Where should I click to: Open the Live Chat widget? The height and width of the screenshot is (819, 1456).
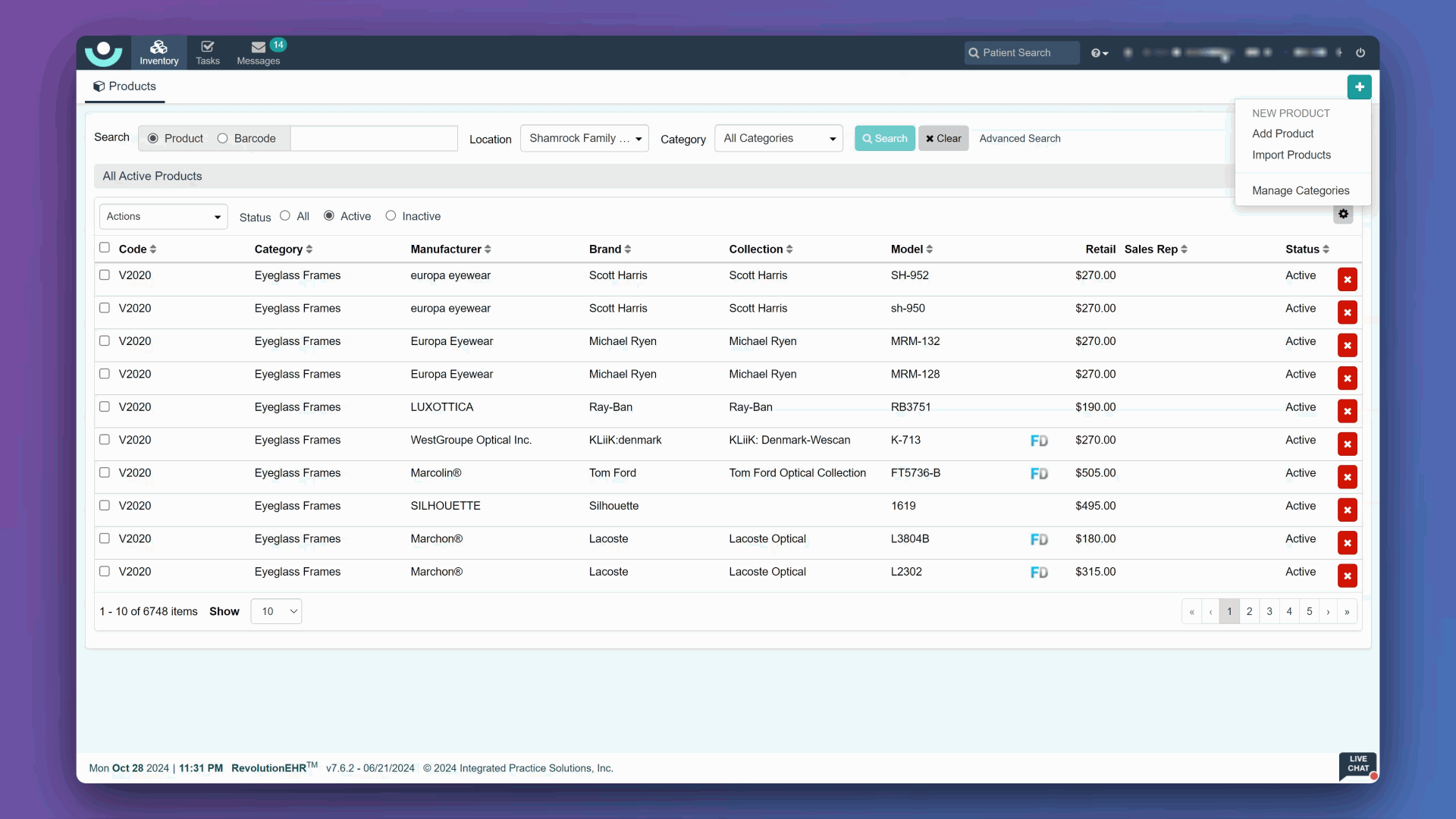1357,764
